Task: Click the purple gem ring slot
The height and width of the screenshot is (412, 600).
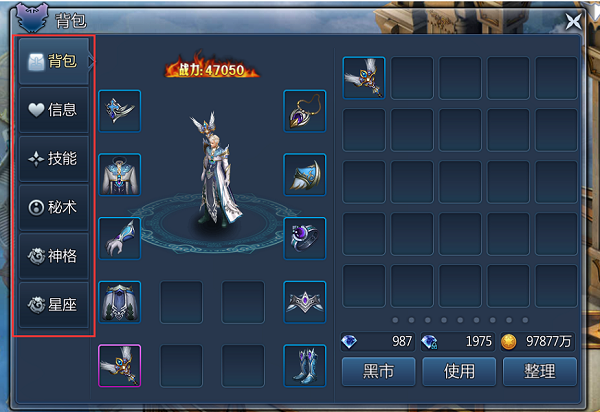Action: pyautogui.click(x=305, y=239)
